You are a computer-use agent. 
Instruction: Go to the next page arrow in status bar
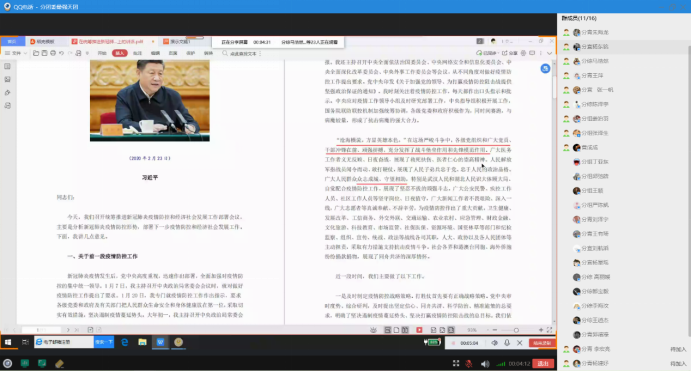tap(68, 330)
